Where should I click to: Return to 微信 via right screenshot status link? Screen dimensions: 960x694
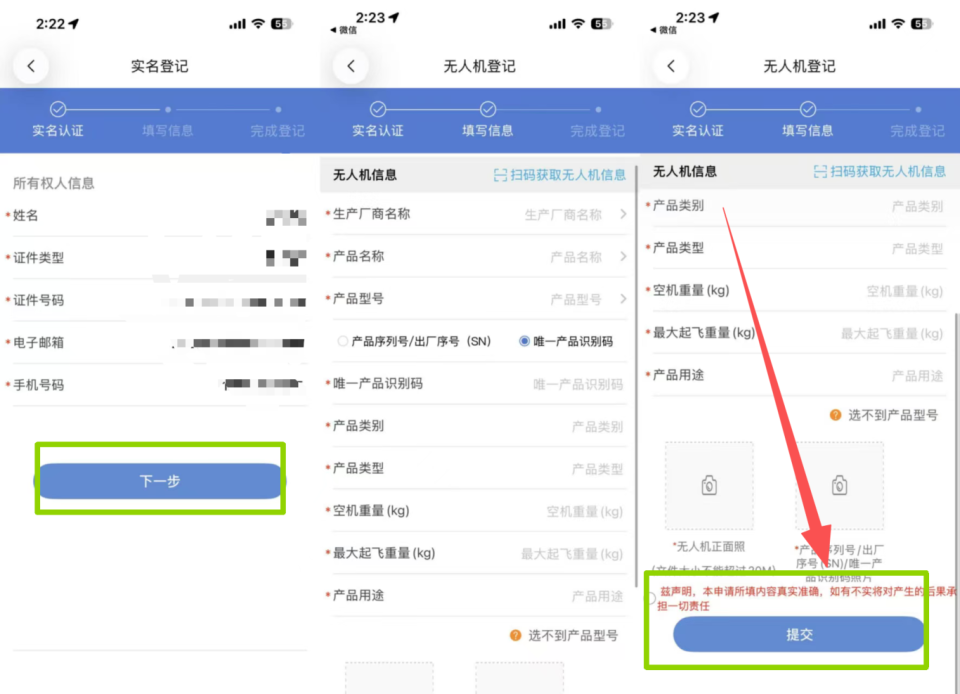664,30
